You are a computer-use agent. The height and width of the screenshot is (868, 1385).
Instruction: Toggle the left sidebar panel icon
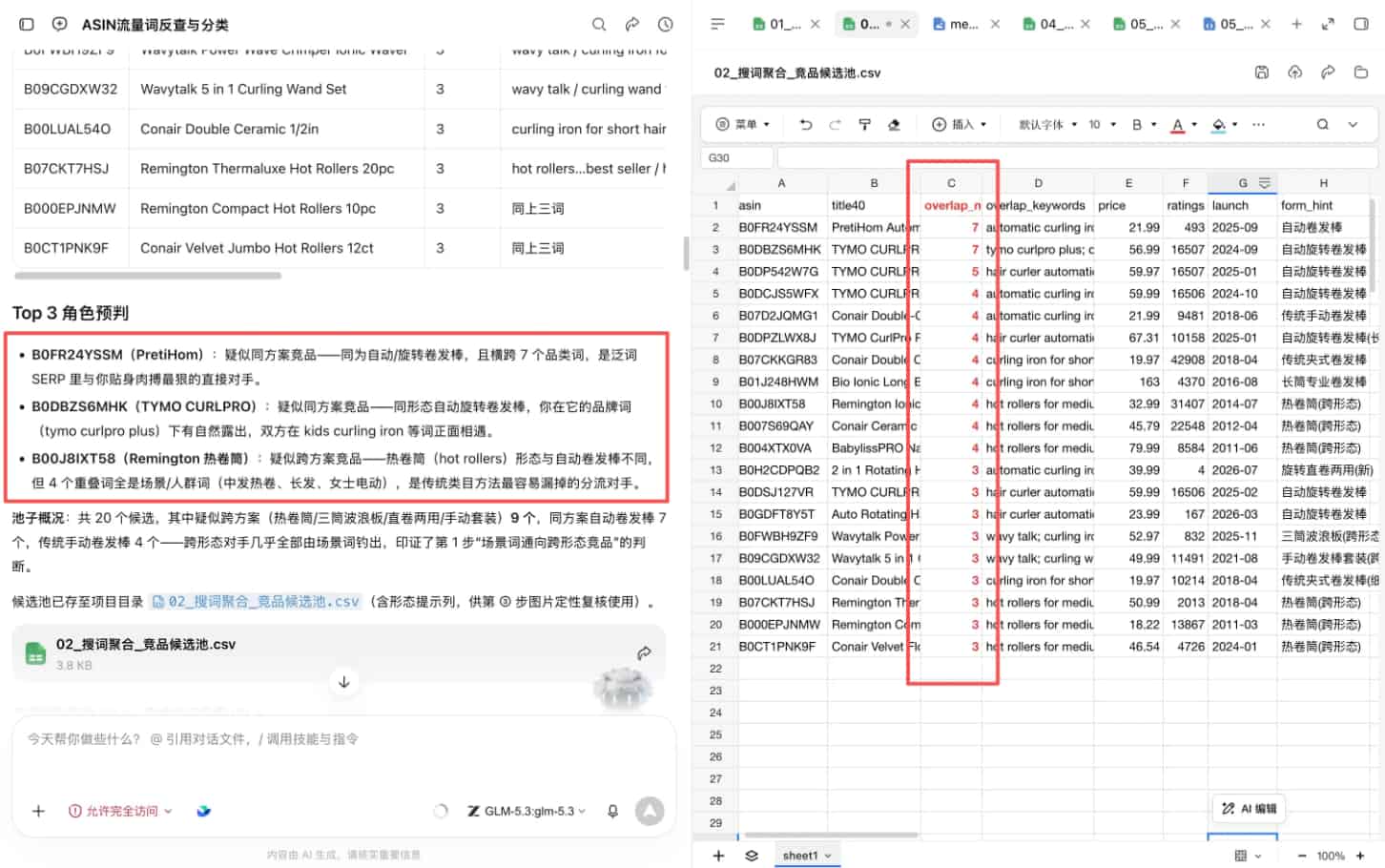click(27, 24)
